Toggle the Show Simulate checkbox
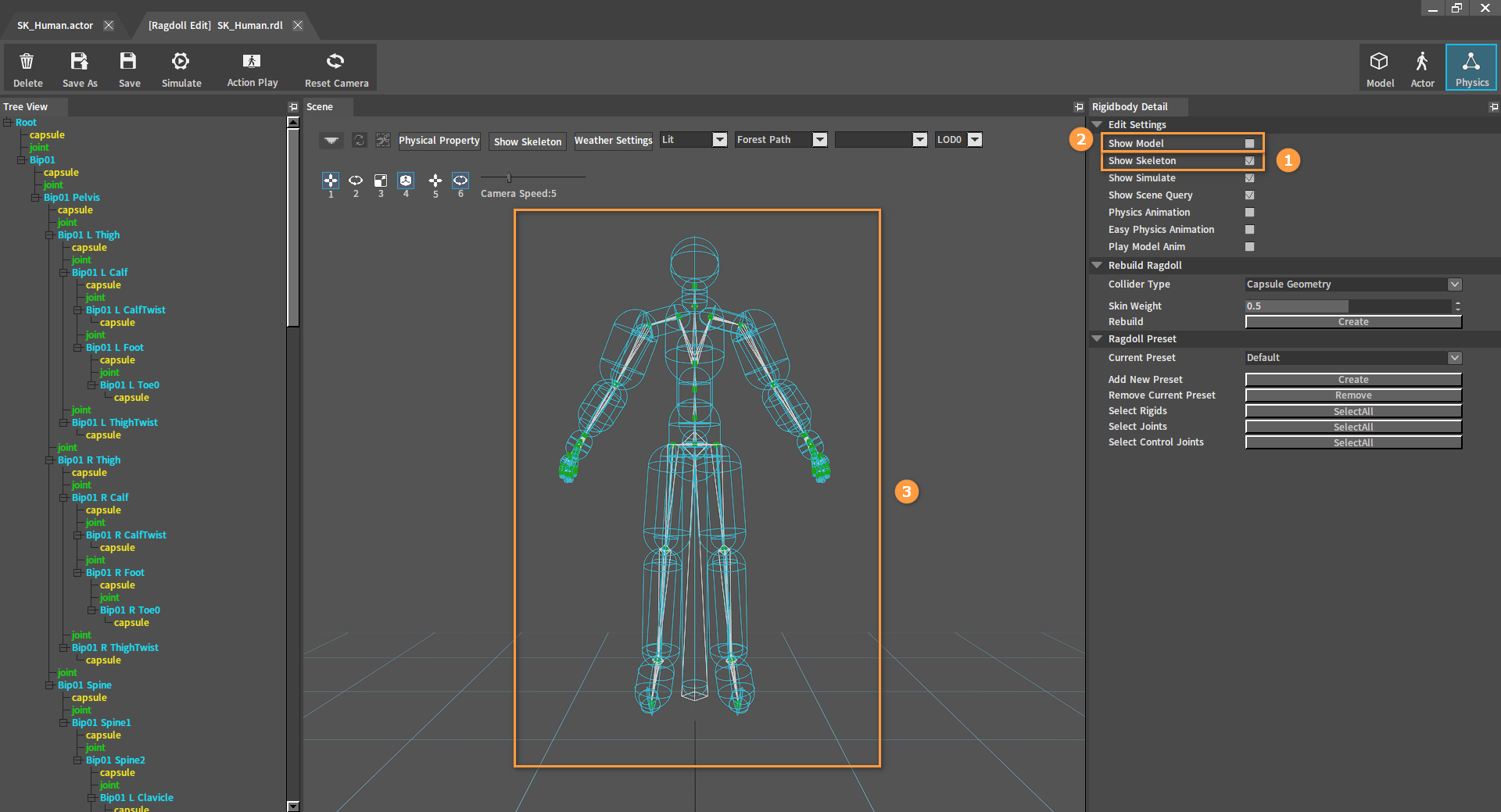 (x=1249, y=178)
